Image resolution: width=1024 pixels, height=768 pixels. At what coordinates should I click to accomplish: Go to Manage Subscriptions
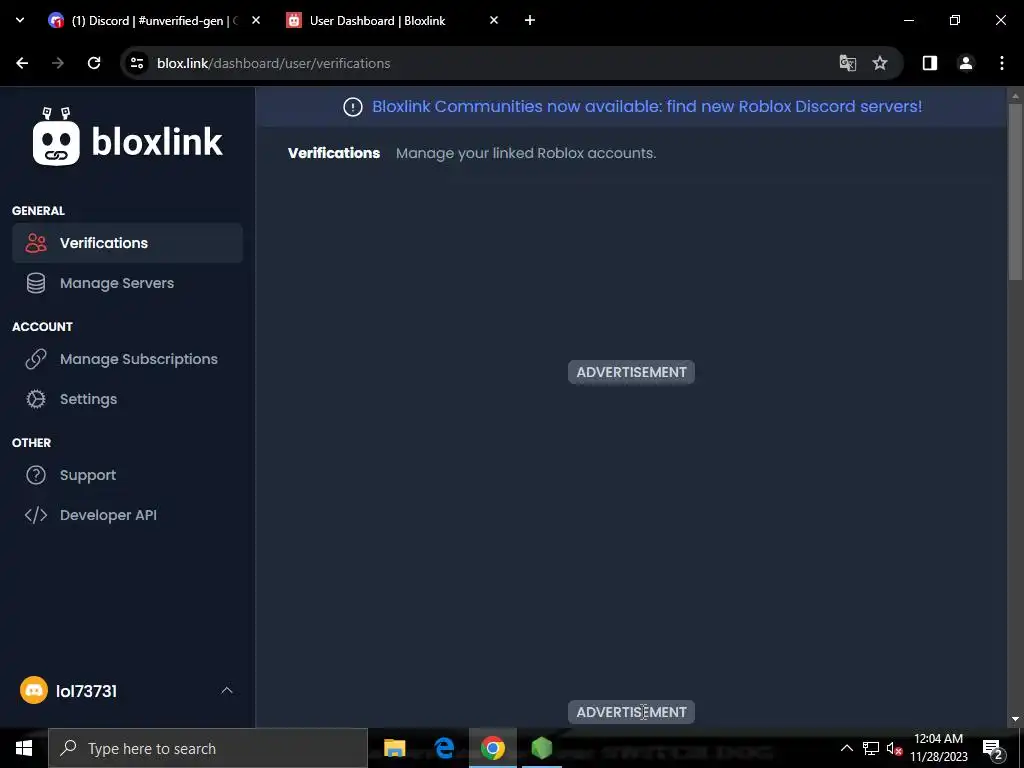pyautogui.click(x=127, y=359)
